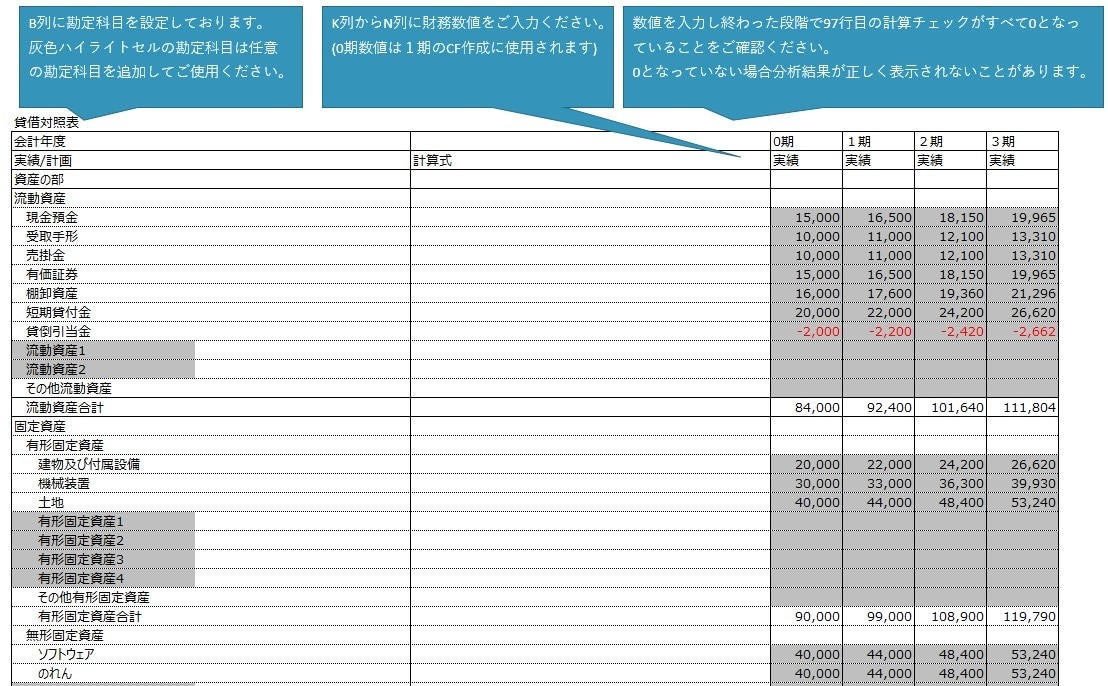Click the gray 有形固定資産2 account cell
Screen dimensions: 1108x686
pyautogui.click(x=103, y=540)
